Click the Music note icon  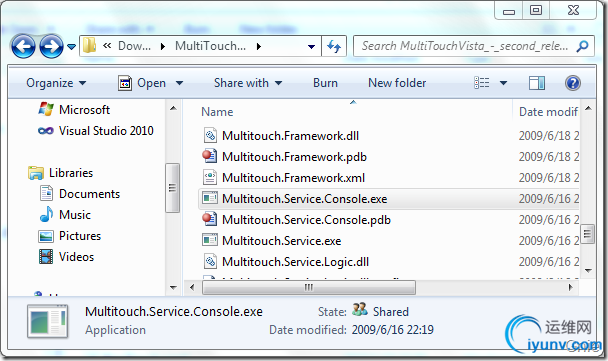tap(47, 214)
